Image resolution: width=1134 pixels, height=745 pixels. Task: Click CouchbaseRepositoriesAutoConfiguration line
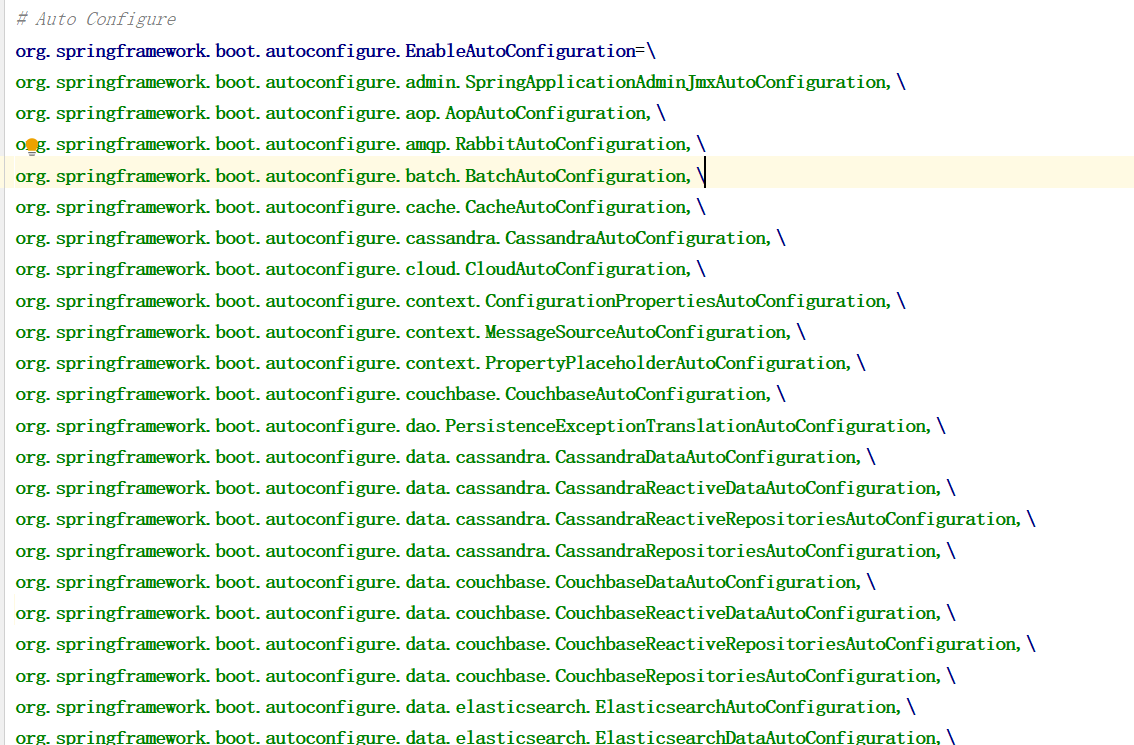click(x=485, y=677)
